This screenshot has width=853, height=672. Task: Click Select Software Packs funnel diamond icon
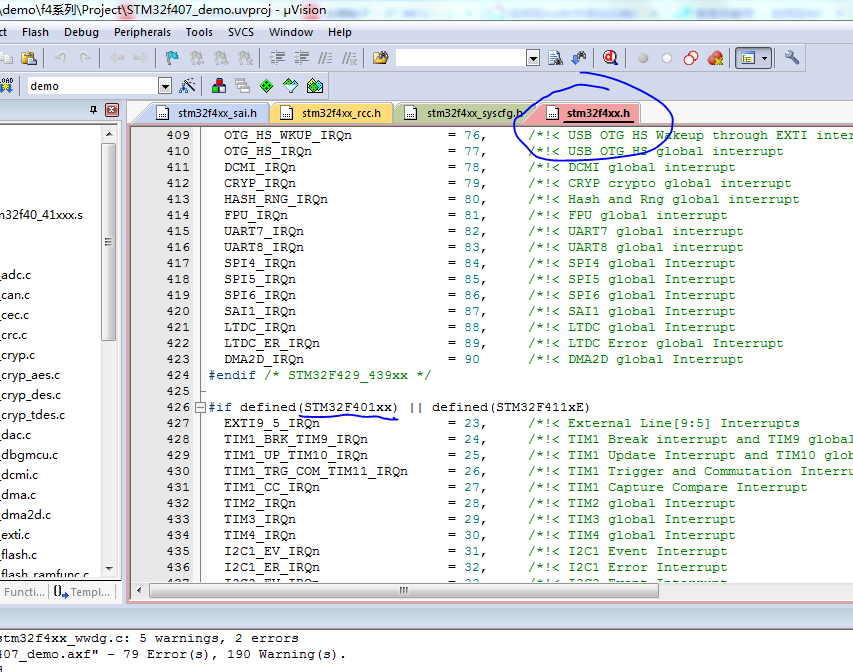[x=290, y=85]
